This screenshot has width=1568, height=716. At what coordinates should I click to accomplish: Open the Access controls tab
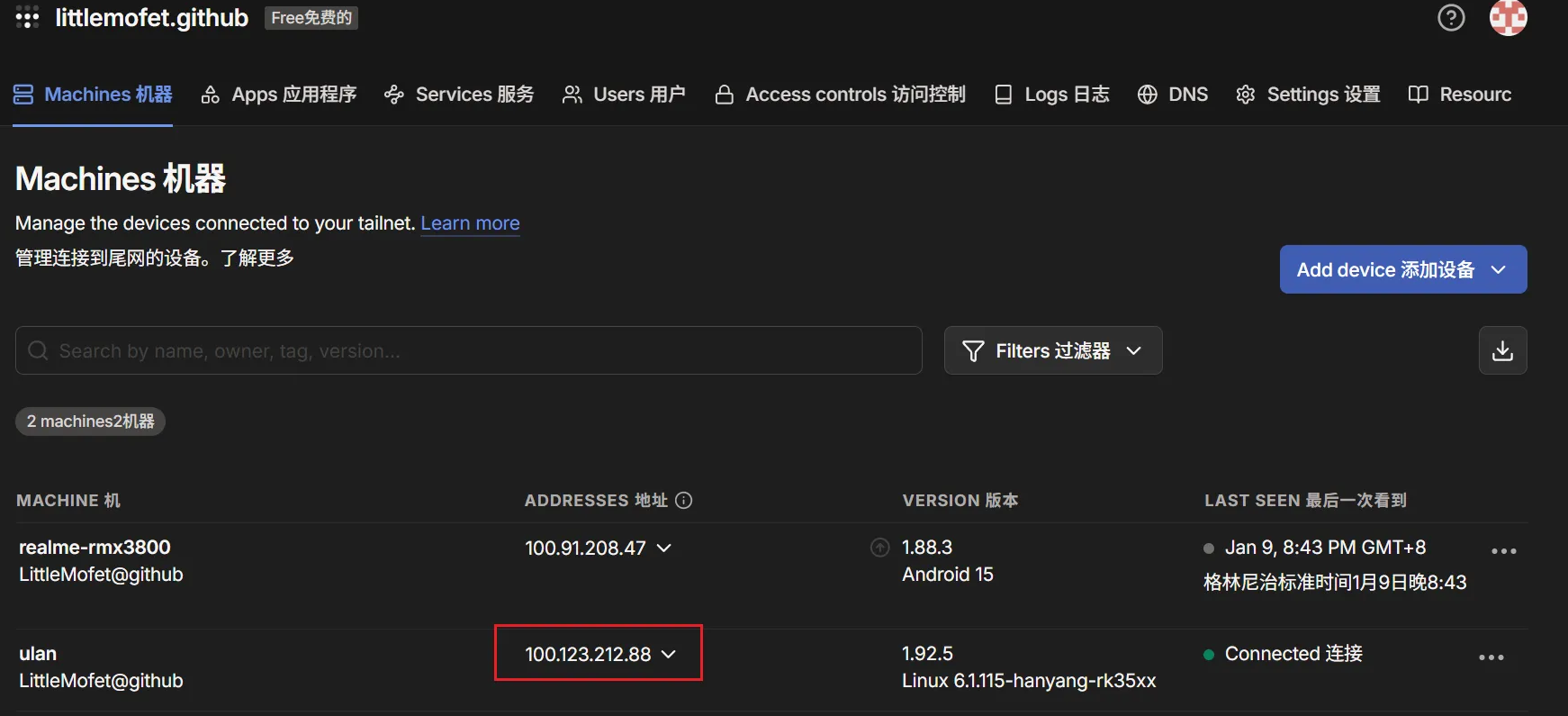840,95
